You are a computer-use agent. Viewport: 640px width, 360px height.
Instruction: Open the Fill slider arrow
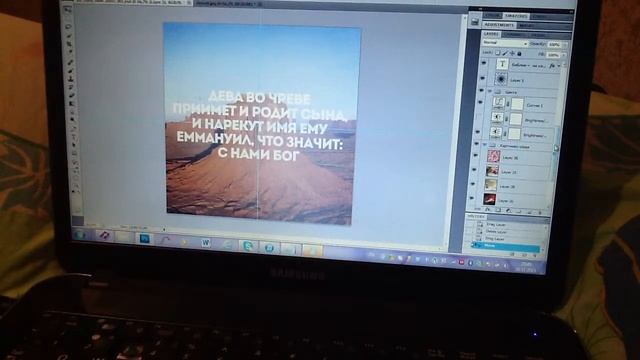tap(564, 55)
